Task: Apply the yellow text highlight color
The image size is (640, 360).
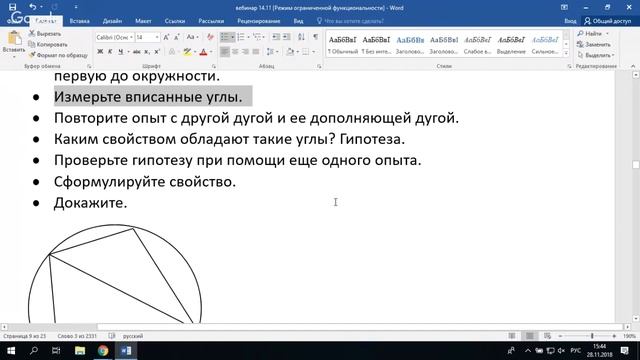Action: [187, 52]
